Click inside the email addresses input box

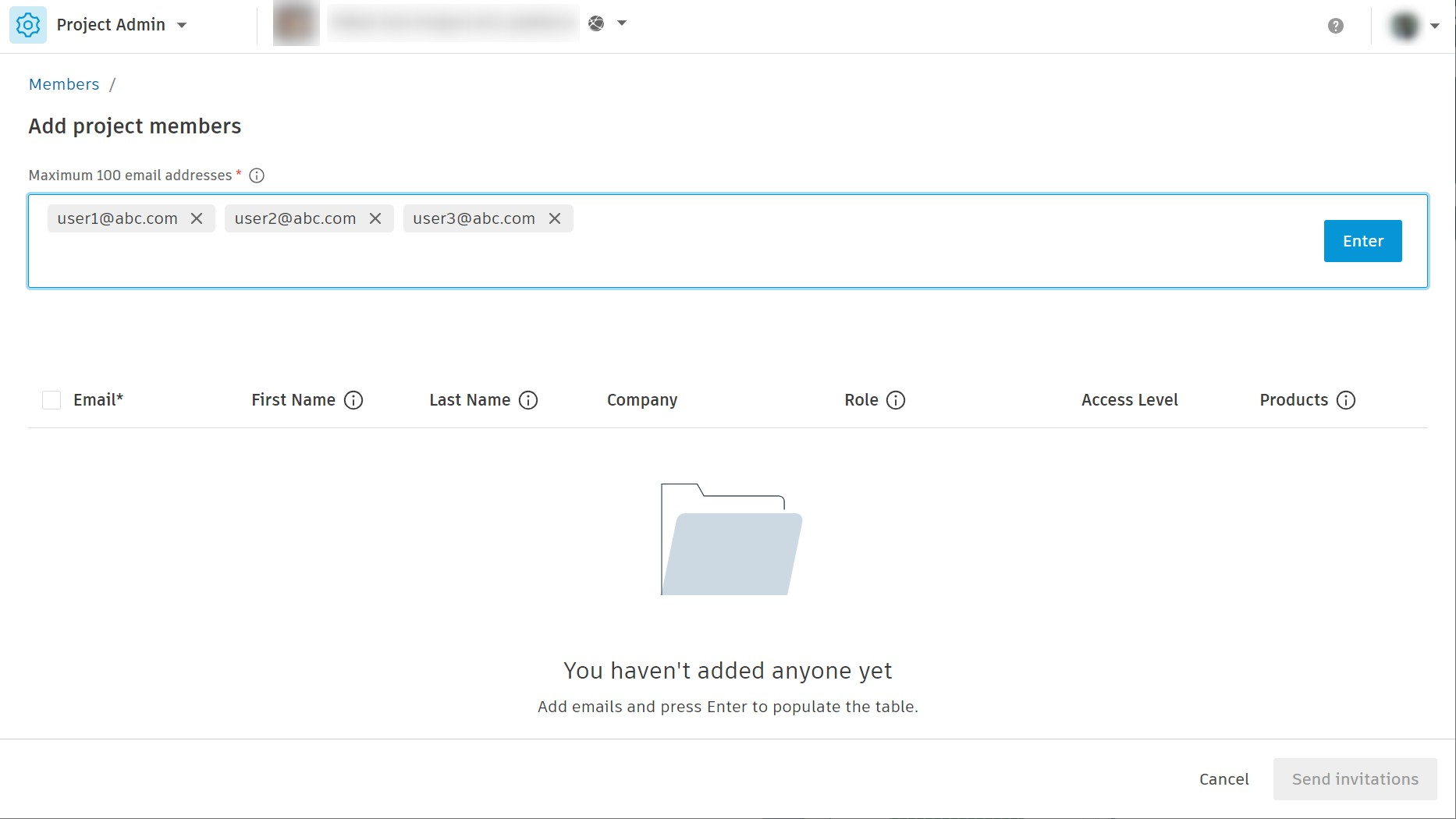tap(728, 241)
